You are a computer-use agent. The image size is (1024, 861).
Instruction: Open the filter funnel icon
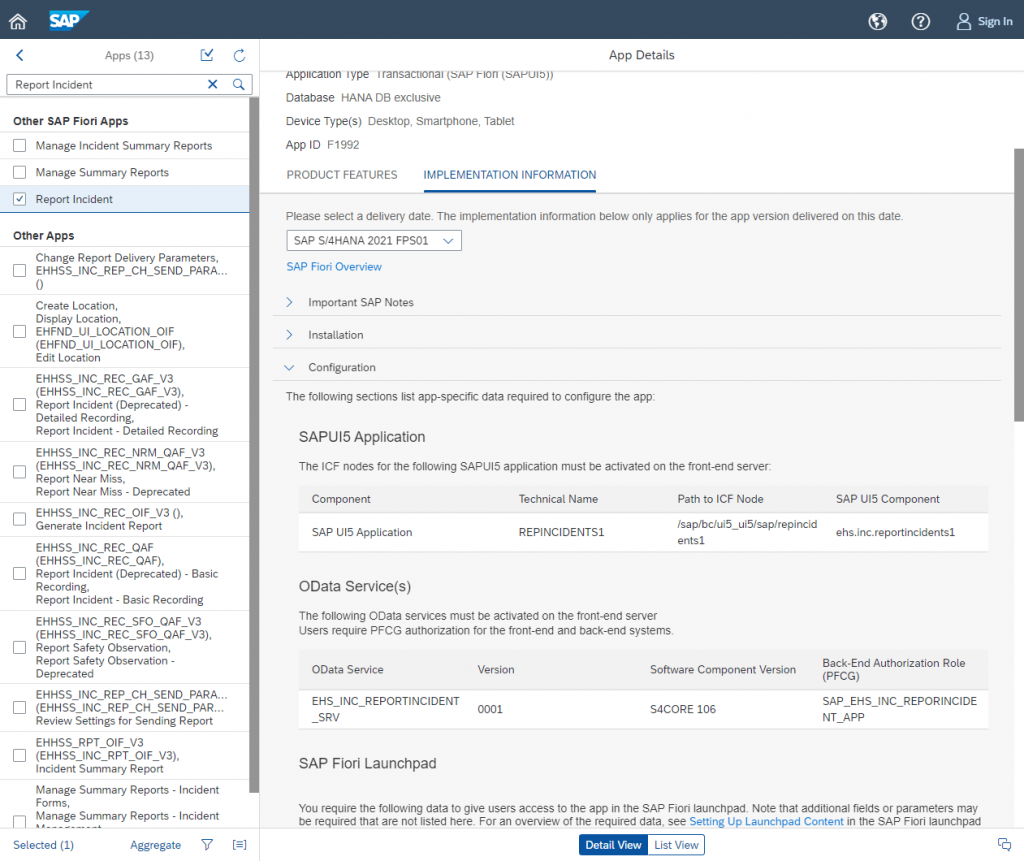207,845
